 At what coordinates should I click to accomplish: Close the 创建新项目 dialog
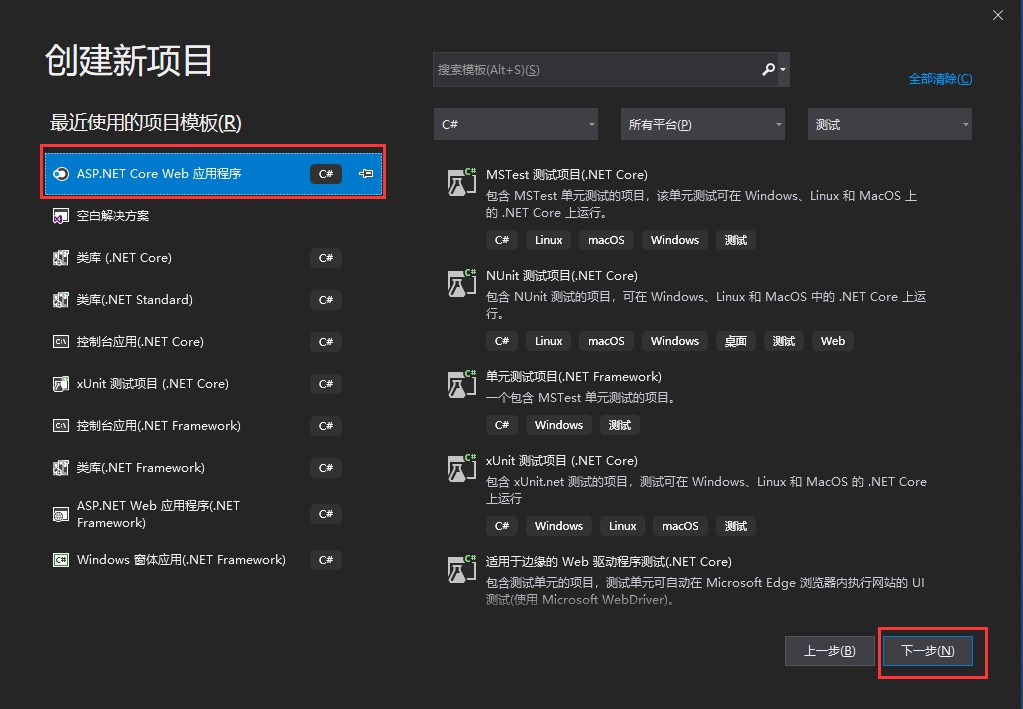click(x=998, y=15)
